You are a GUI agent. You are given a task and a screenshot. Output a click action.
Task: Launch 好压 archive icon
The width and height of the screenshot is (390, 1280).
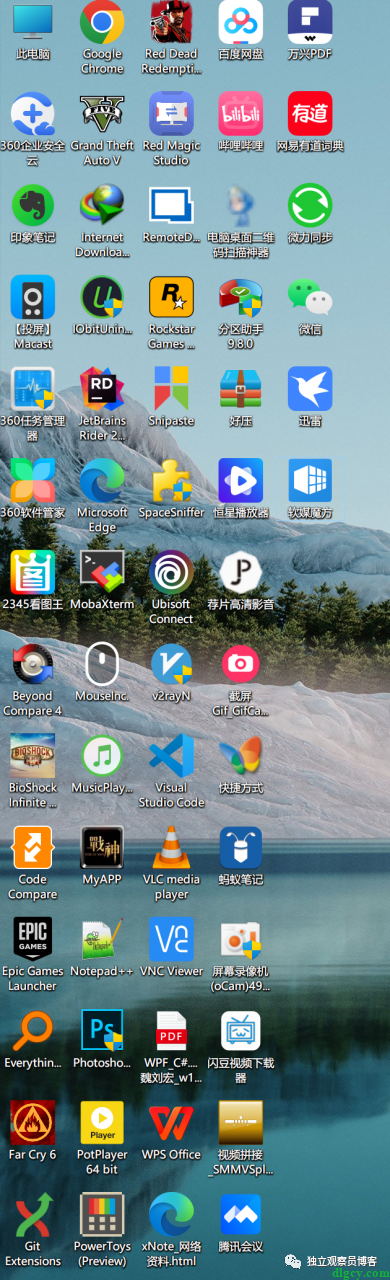(x=241, y=388)
